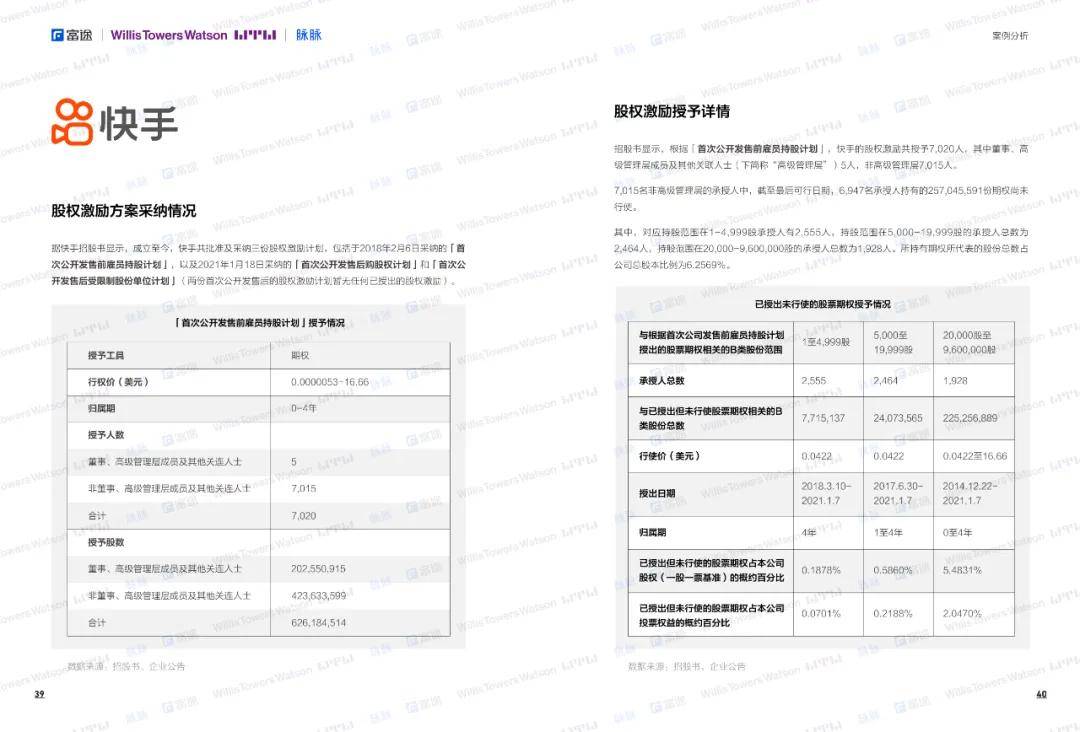This screenshot has width=1080, height=732.
Task: Click the Futu (富途) logo in the header
Action: click(72, 34)
